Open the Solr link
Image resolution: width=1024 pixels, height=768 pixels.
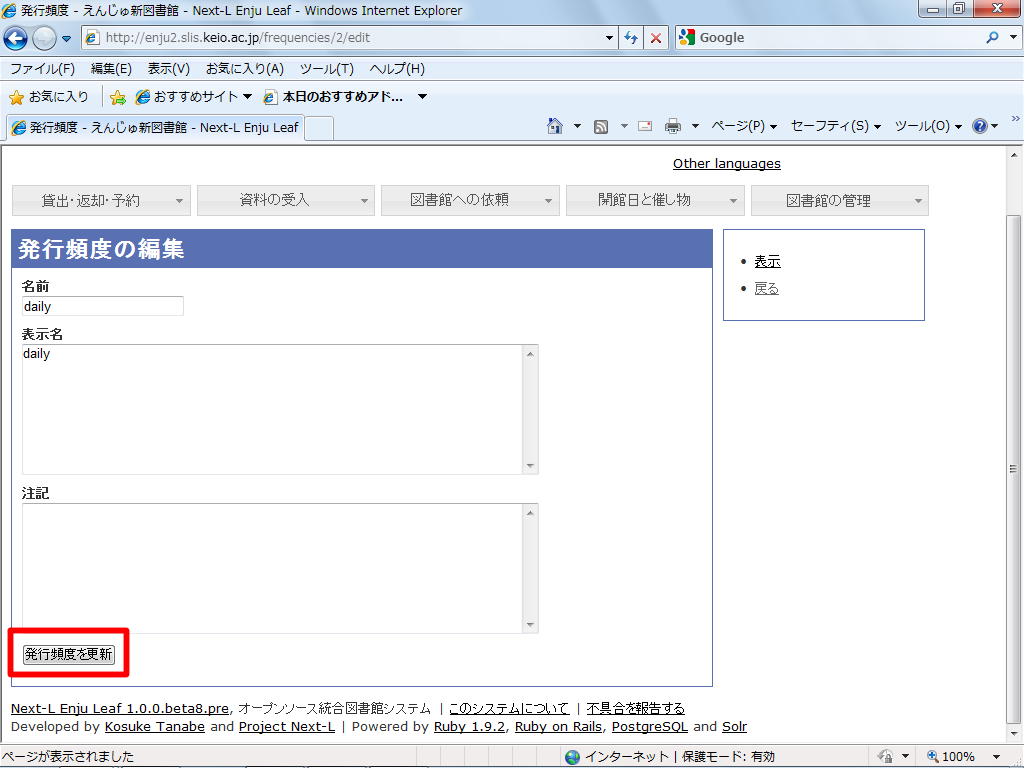click(x=734, y=727)
